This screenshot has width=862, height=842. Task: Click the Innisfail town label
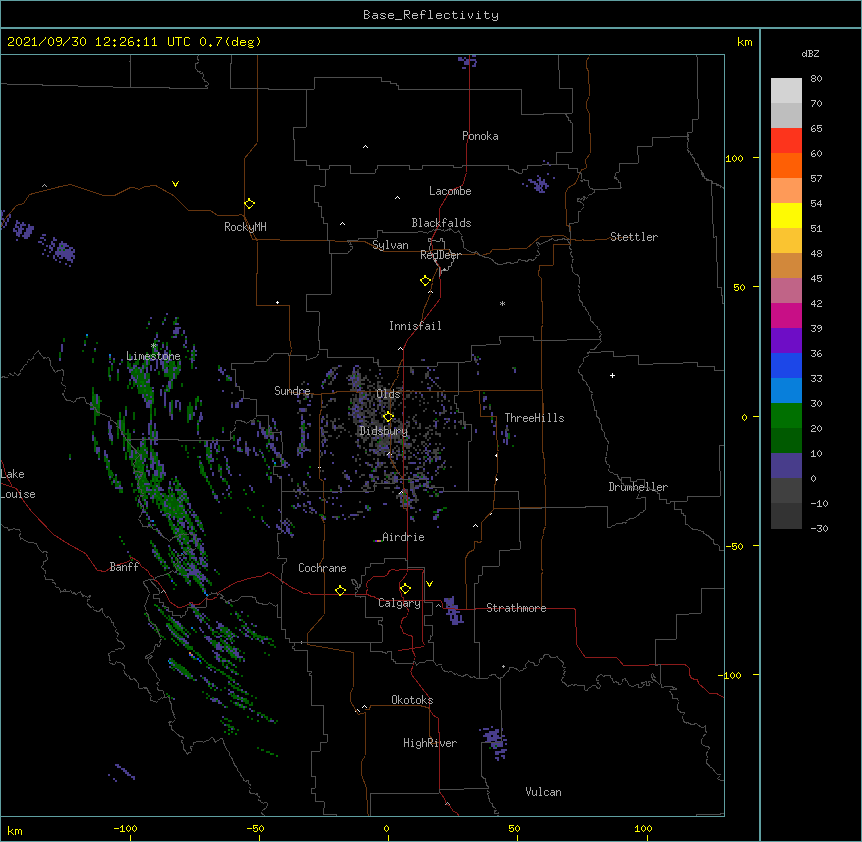[x=415, y=326]
